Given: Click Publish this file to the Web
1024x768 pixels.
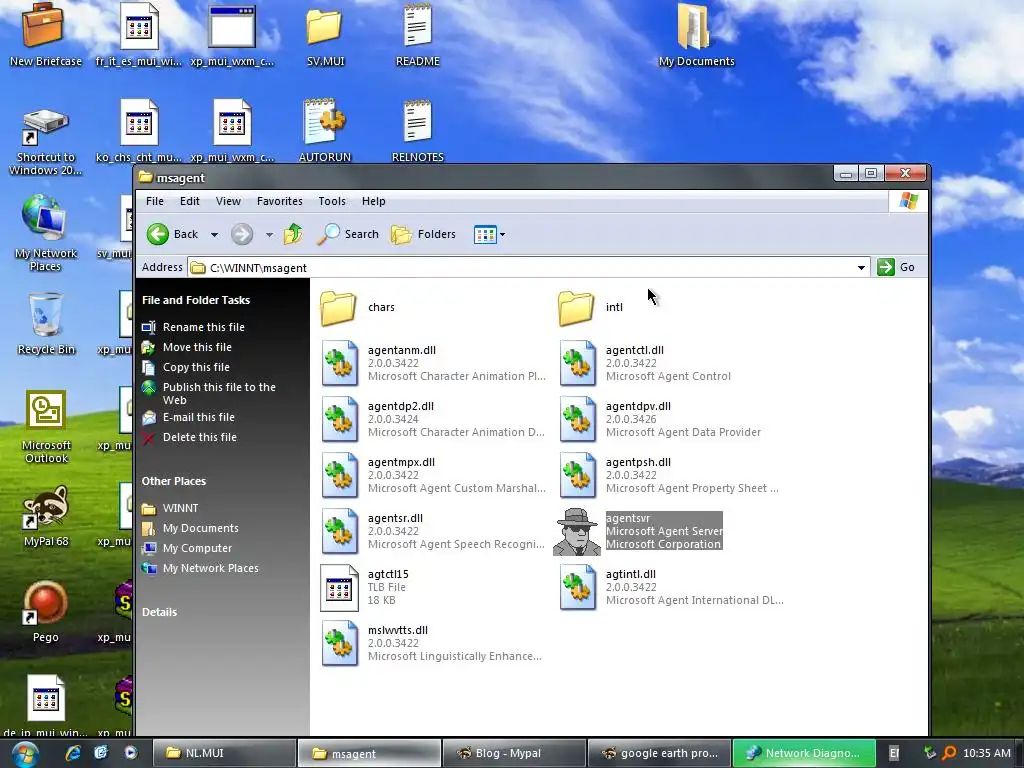Looking at the screenshot, I should click(219, 393).
